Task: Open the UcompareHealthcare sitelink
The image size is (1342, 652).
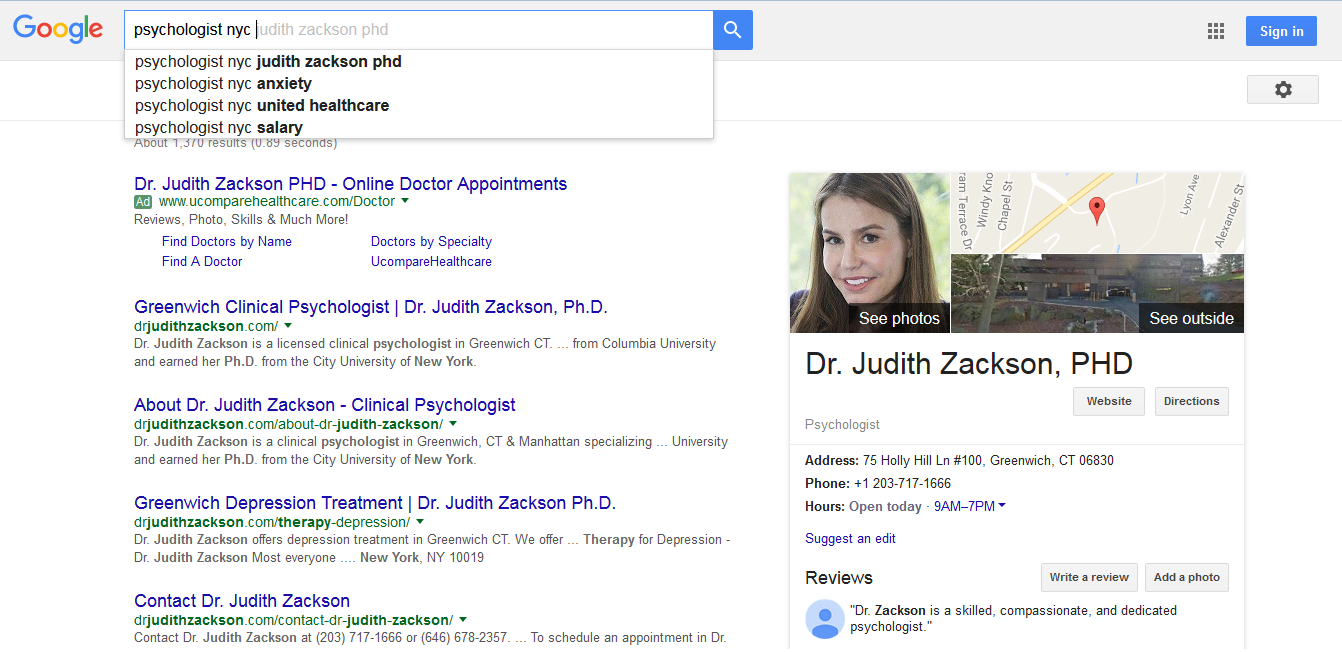Action: point(431,261)
